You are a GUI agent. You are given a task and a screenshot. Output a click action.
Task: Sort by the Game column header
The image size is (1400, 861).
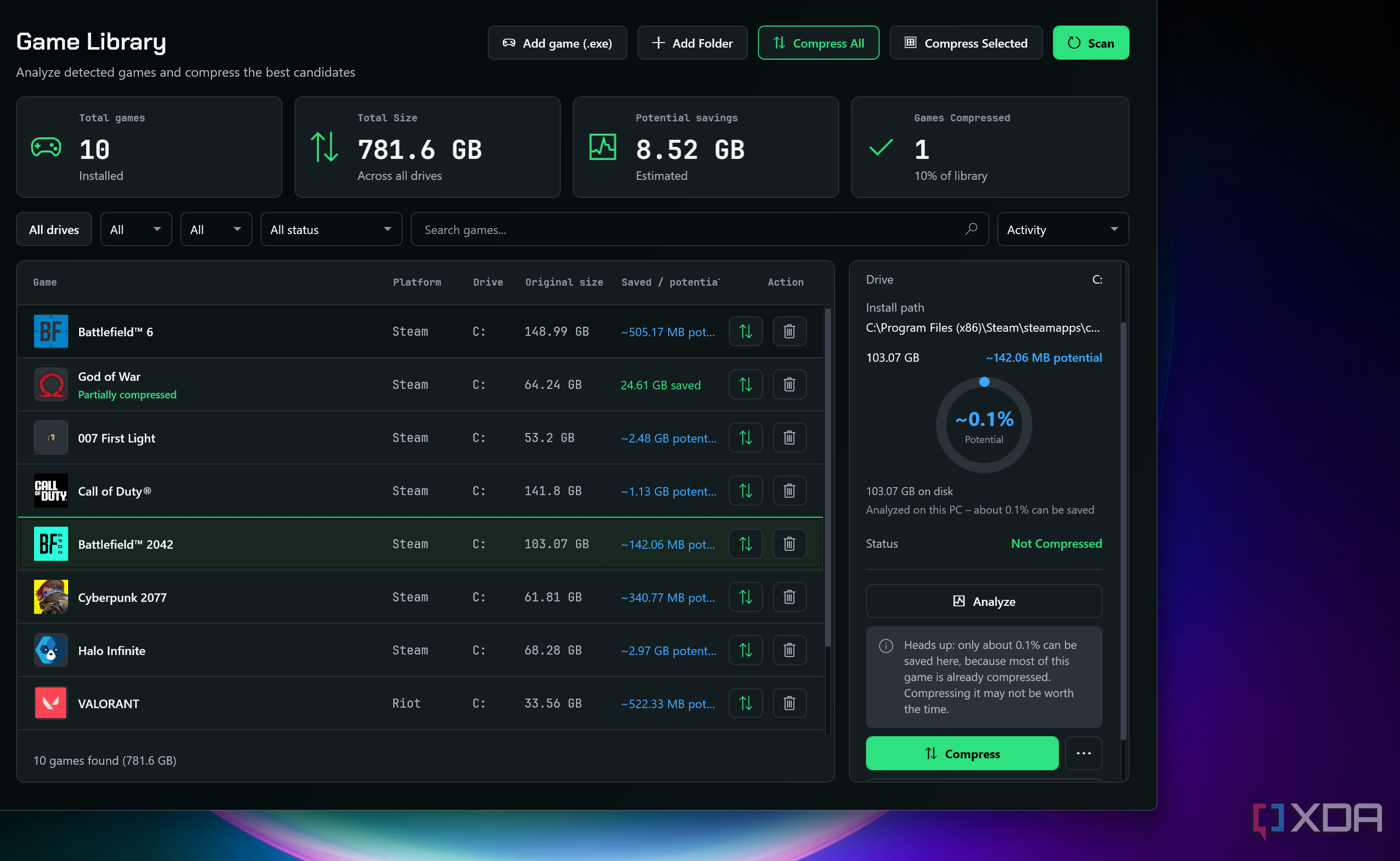(x=45, y=282)
